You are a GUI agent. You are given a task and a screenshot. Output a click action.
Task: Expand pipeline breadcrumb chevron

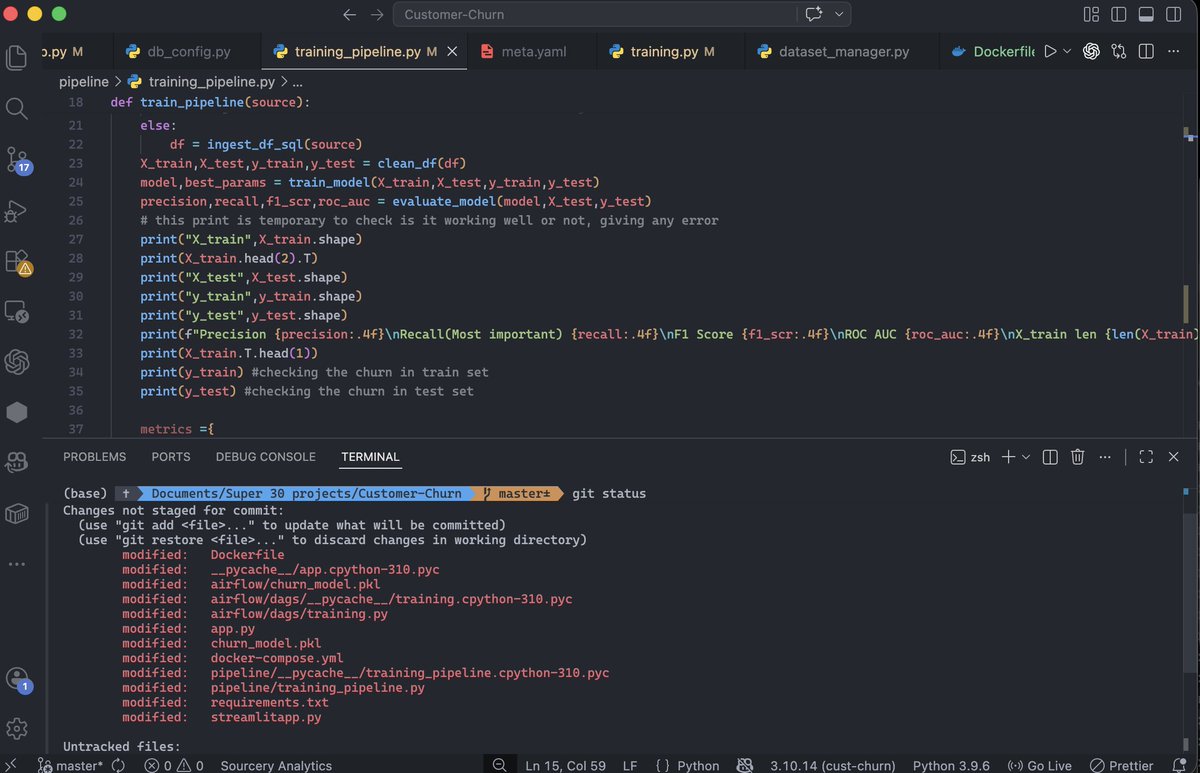pos(118,82)
